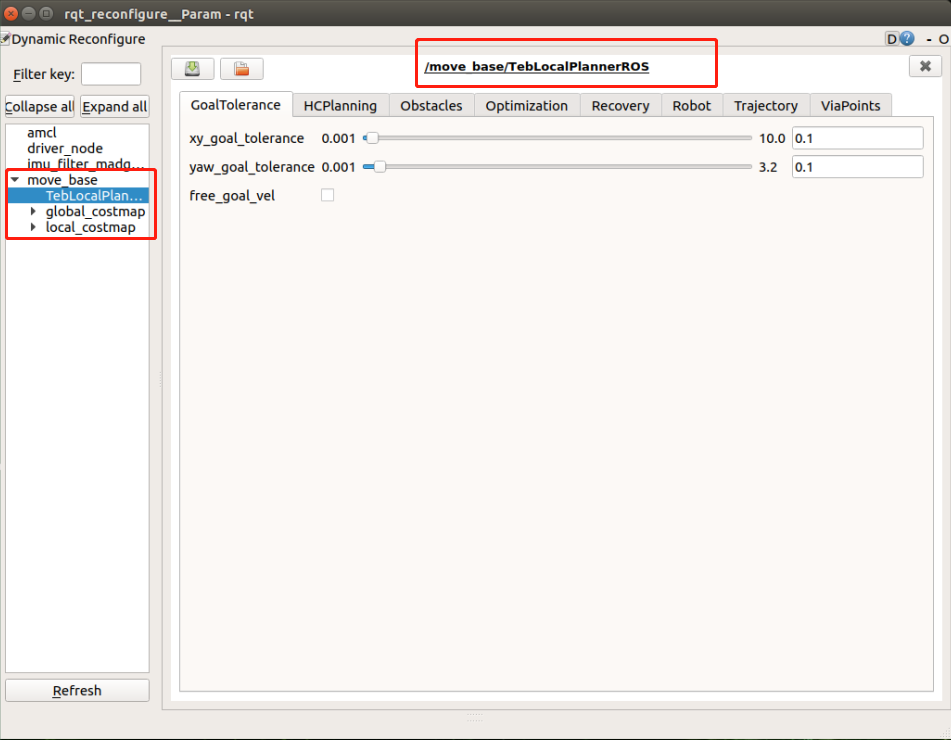951x740 pixels.
Task: Click the load configuration from file folder icon
Action: [x=241, y=68]
